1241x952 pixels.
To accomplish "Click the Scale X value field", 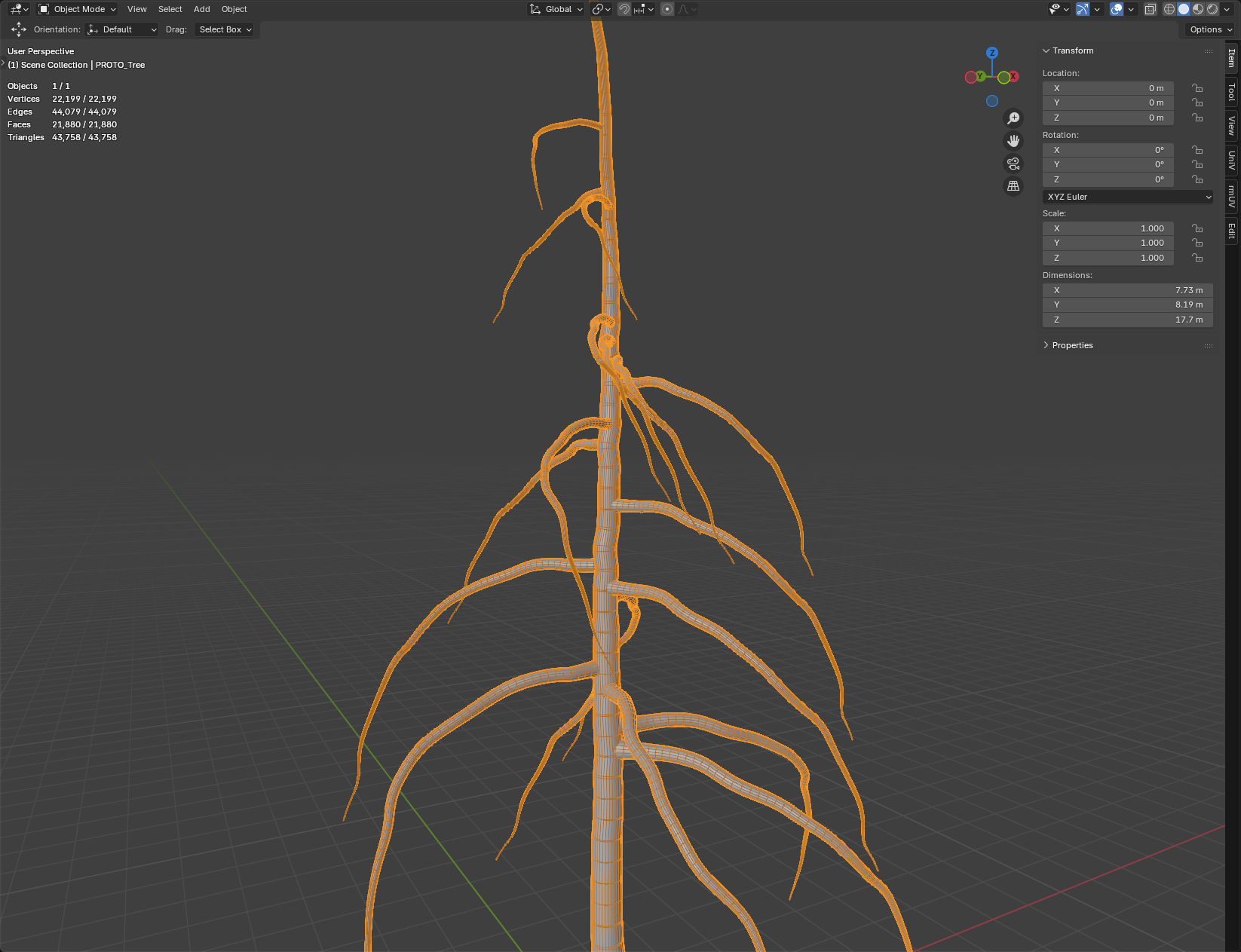I will click(x=1108, y=228).
